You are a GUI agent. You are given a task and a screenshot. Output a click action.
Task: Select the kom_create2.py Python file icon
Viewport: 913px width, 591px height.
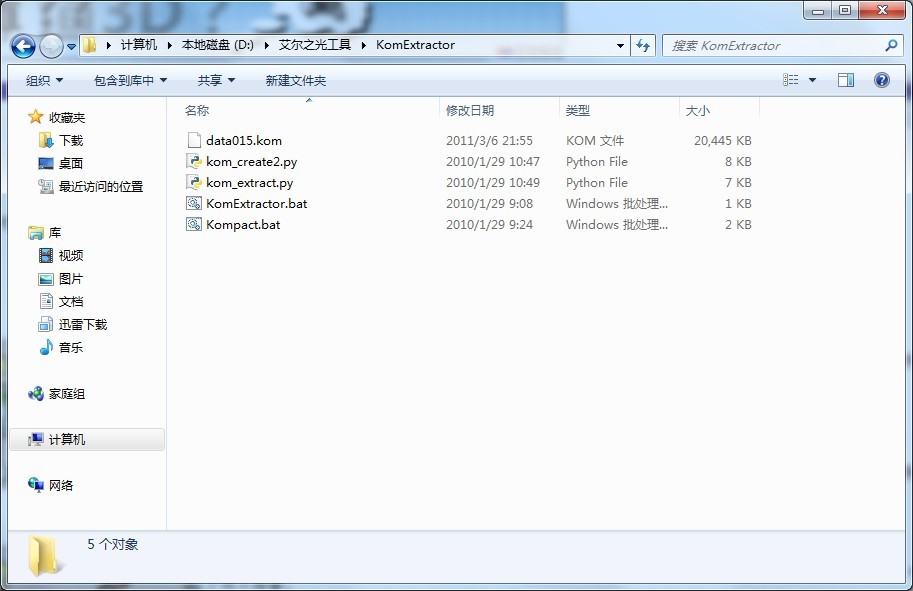pos(194,161)
